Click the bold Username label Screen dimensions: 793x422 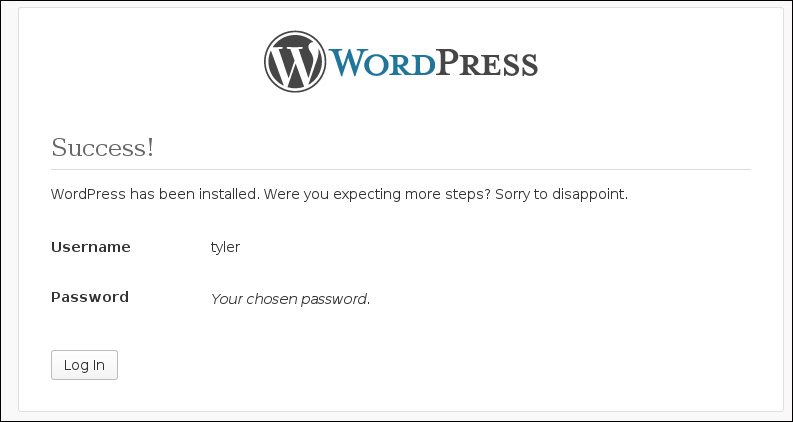91,247
